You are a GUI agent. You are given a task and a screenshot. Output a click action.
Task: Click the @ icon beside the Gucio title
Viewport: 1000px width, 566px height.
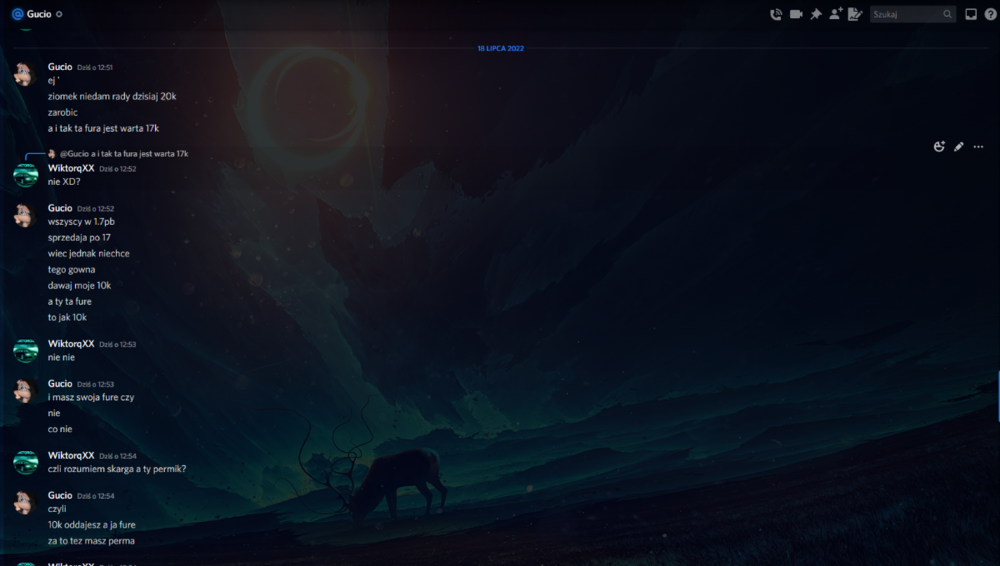[17, 14]
